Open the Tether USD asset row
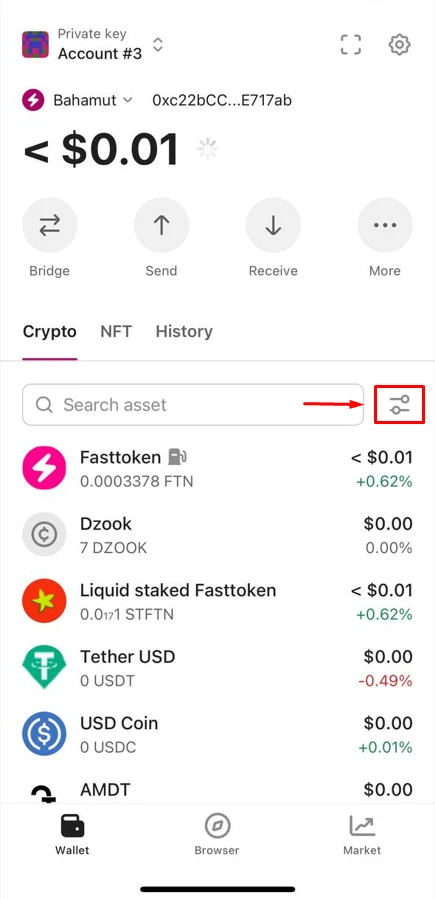The image size is (435, 899). click(217, 668)
